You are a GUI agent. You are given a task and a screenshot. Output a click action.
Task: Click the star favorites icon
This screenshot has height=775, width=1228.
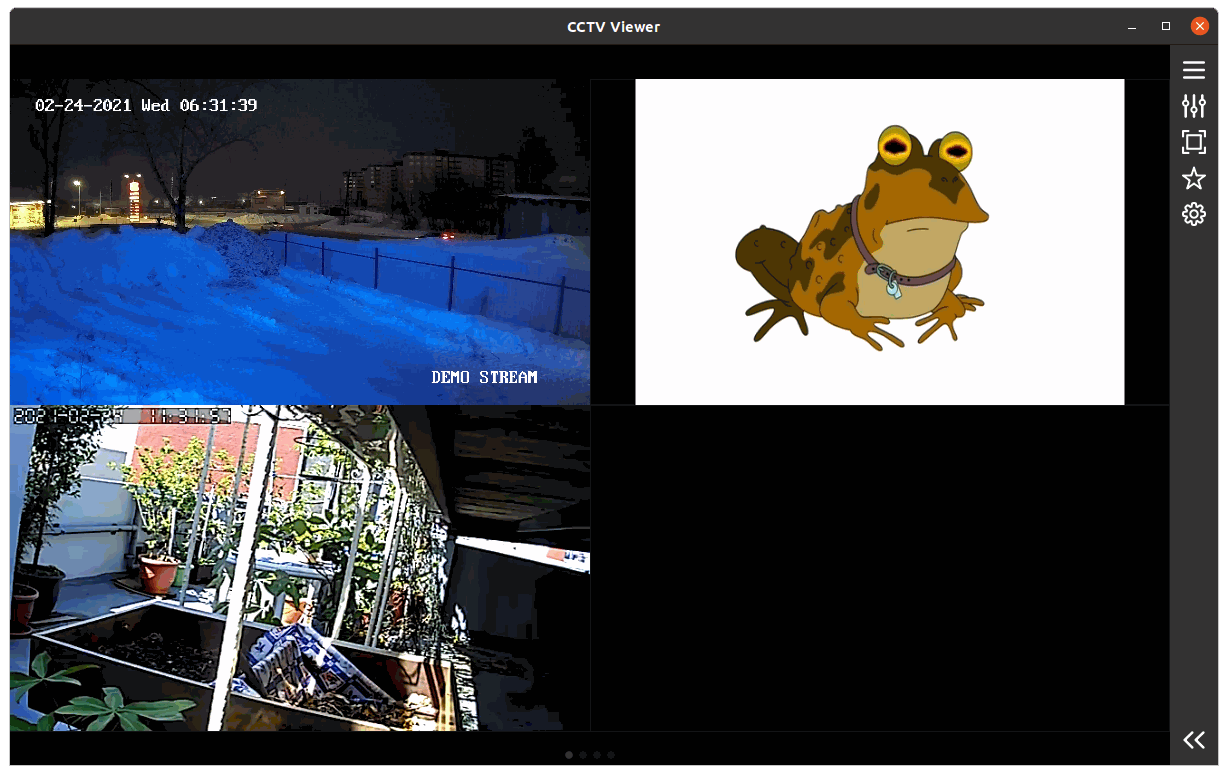click(x=1193, y=178)
